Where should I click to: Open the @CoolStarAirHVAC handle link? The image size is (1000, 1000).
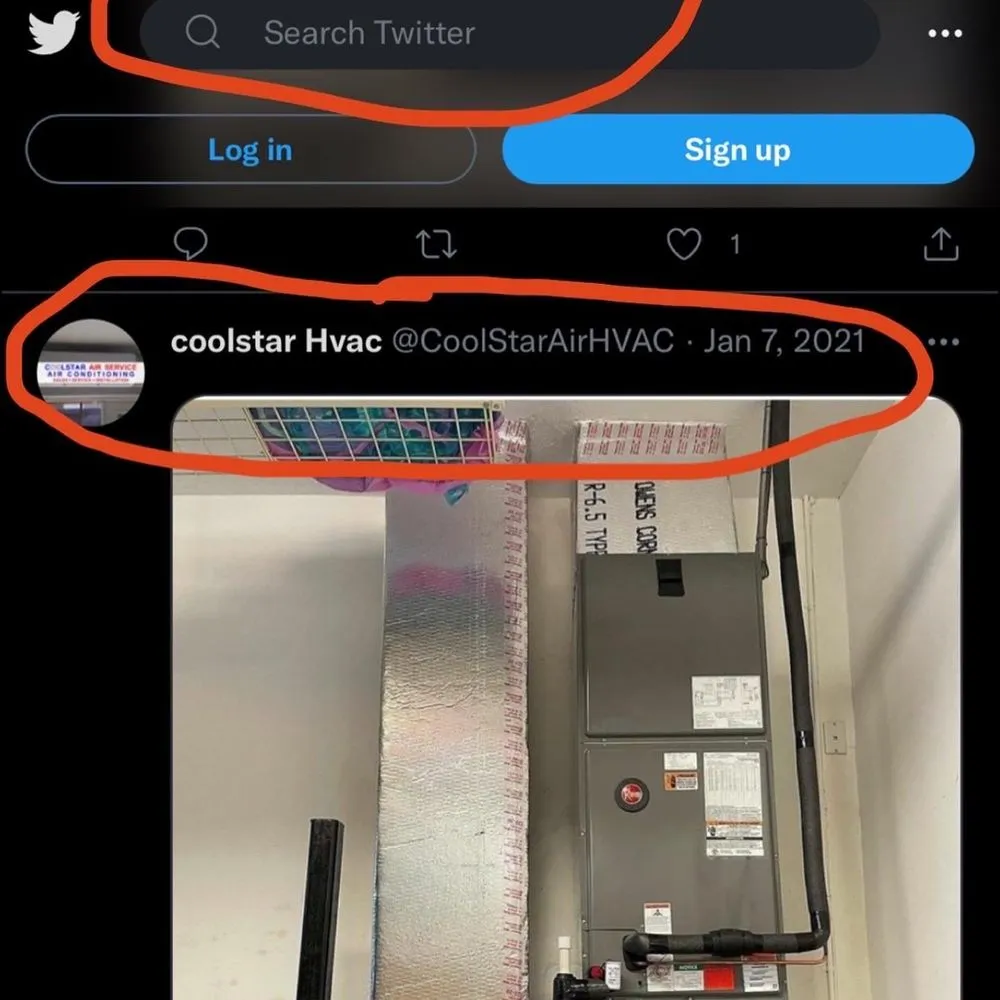pyautogui.click(x=533, y=341)
